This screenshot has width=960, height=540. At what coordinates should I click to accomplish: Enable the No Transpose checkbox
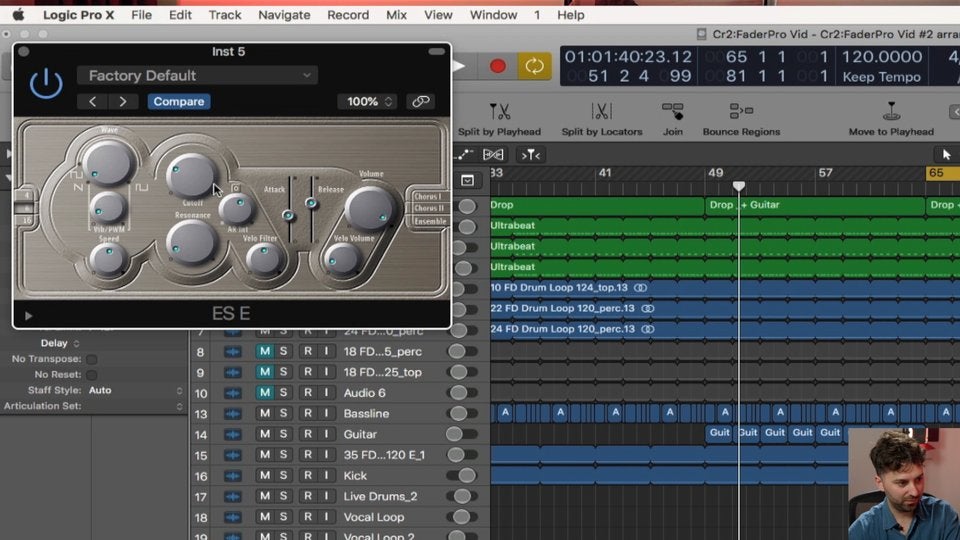(92, 359)
